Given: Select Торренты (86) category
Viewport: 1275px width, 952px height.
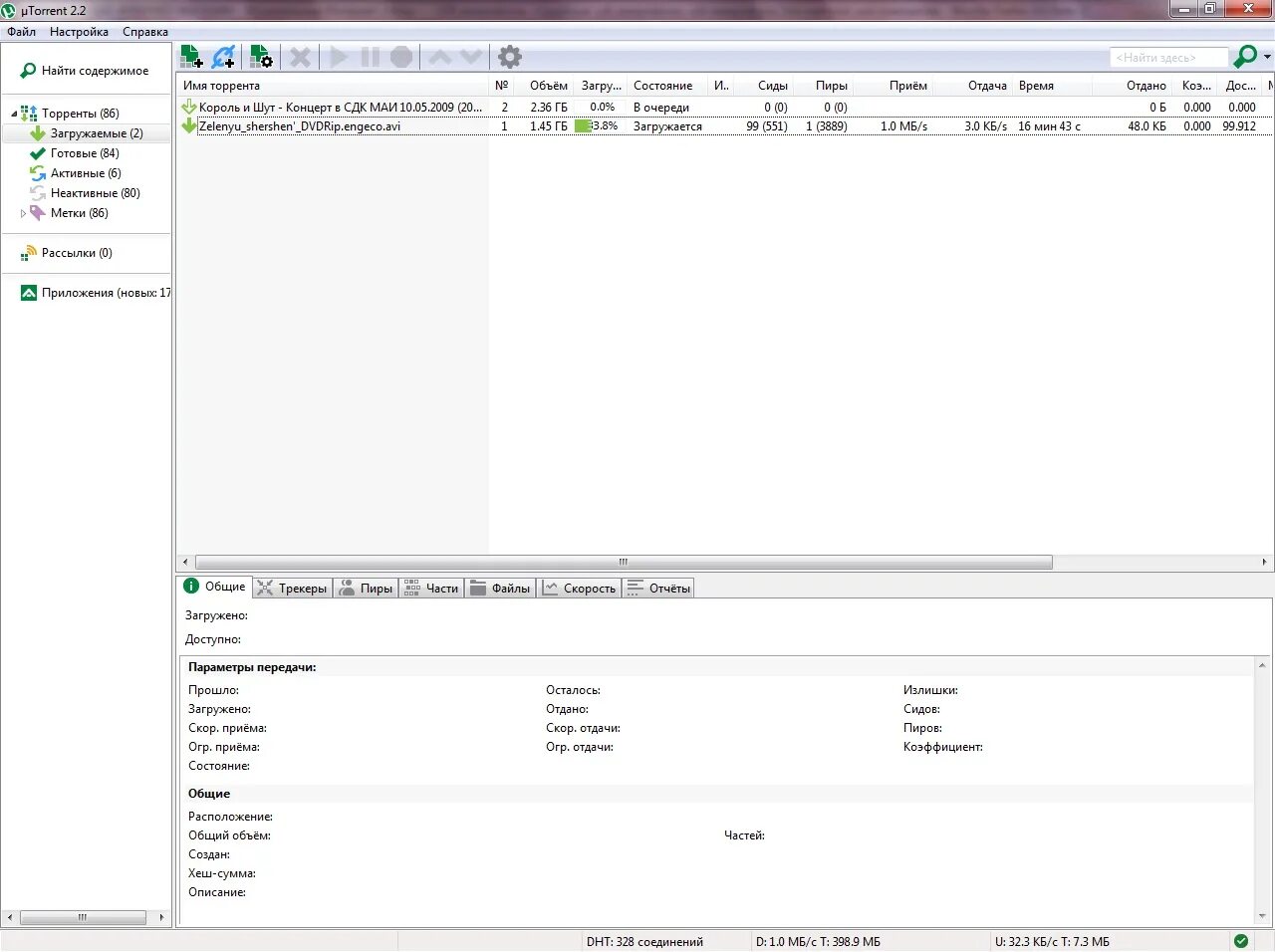Looking at the screenshot, I should point(80,114).
